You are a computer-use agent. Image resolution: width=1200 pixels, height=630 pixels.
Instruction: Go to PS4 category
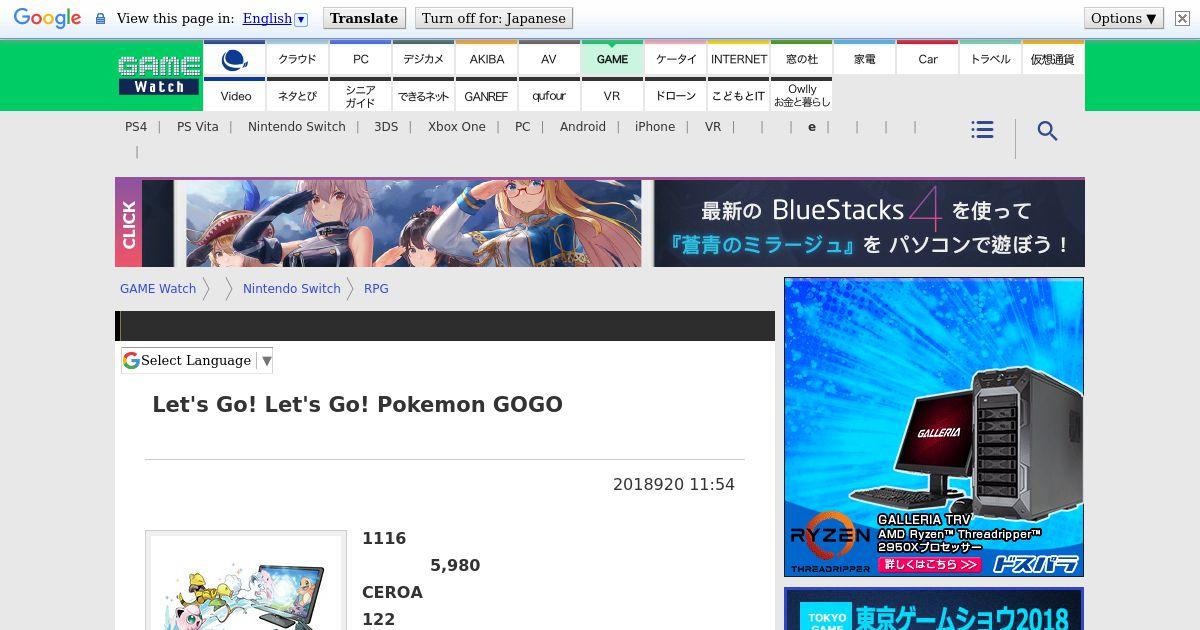136,127
